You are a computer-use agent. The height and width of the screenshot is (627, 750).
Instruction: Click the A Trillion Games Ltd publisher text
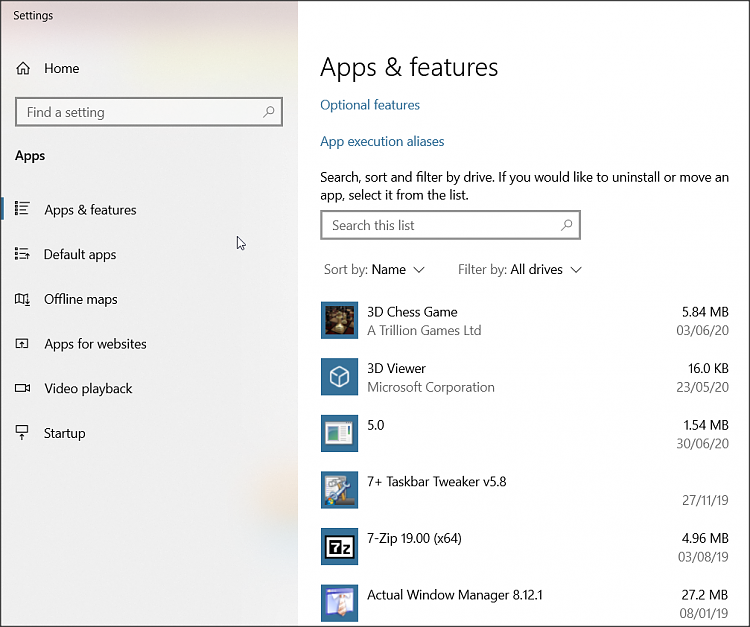[x=424, y=330]
